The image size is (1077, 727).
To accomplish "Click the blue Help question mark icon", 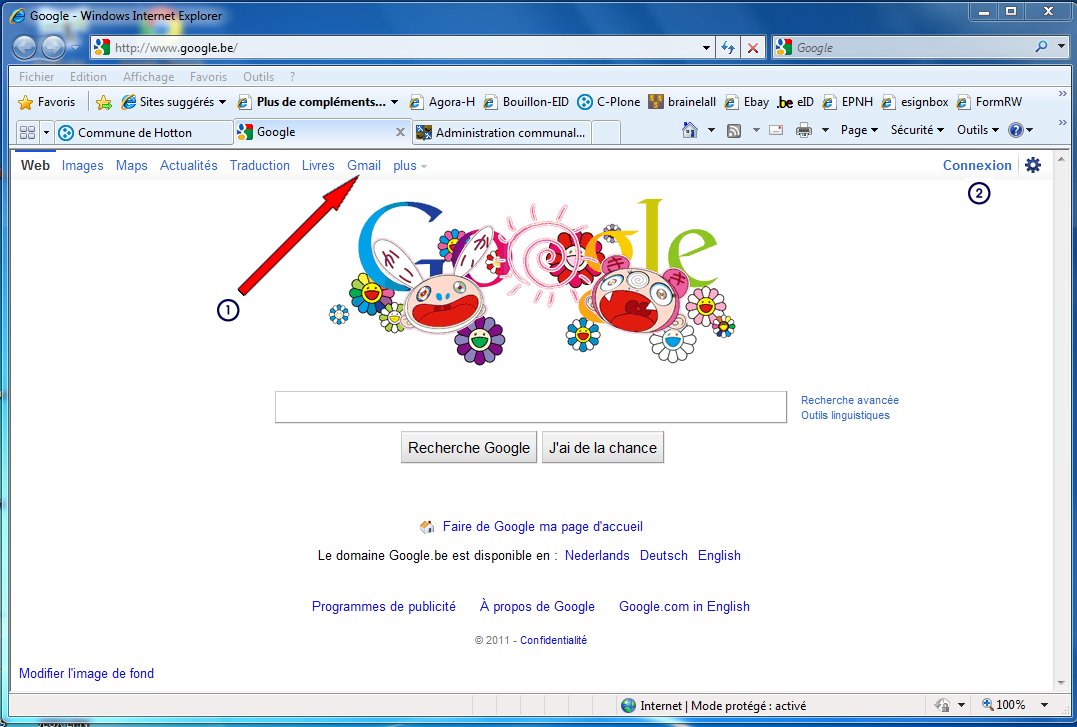I will click(1016, 130).
